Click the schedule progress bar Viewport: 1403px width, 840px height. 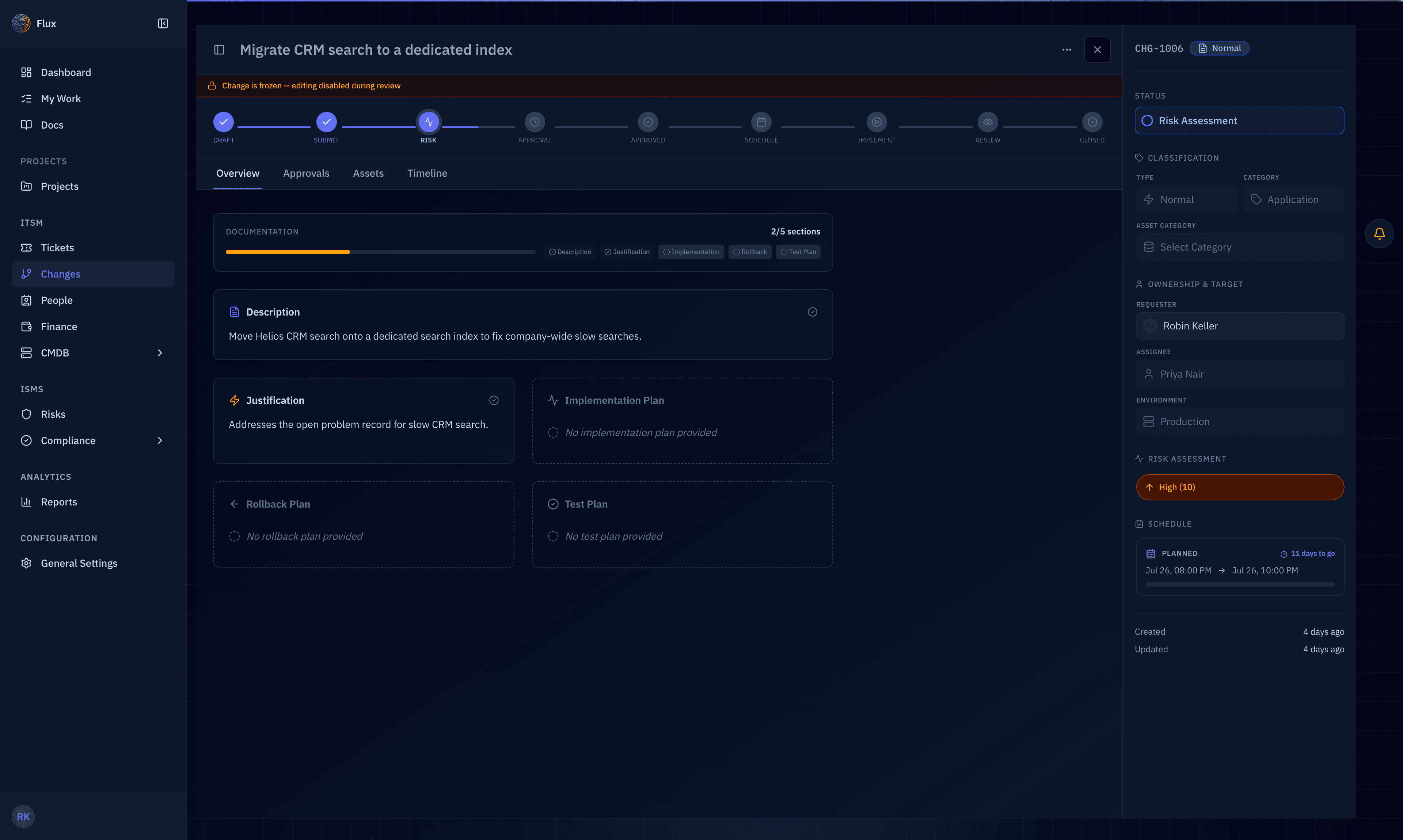click(1240, 584)
